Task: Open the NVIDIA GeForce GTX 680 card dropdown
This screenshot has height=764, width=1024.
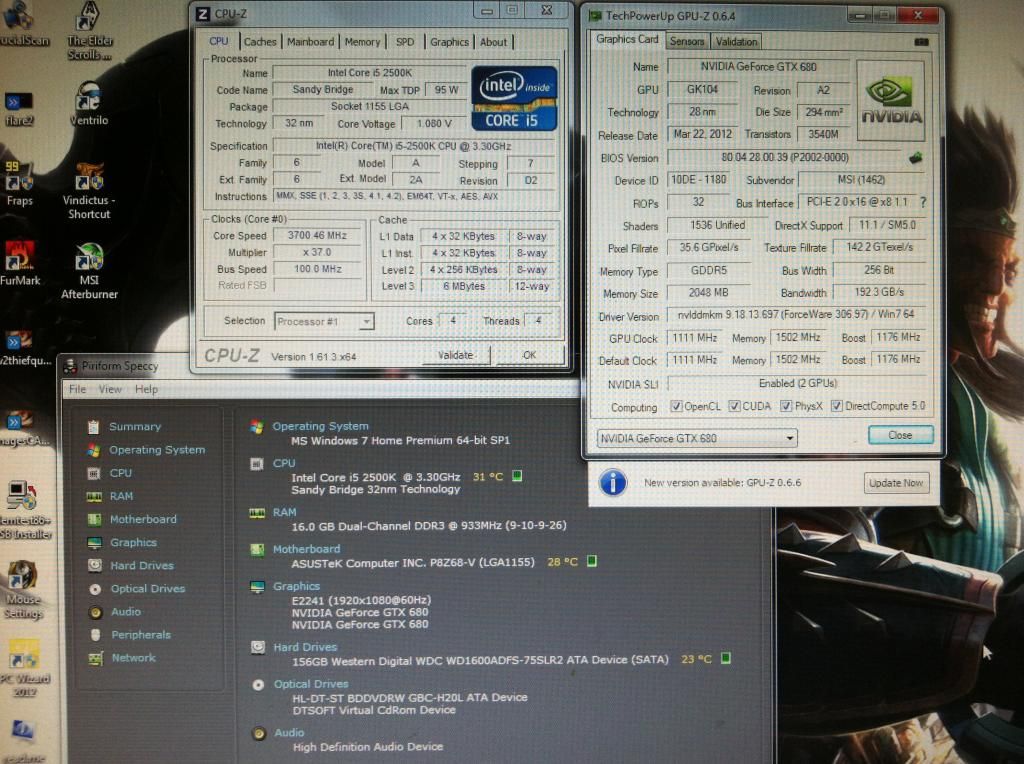Action: pos(697,438)
